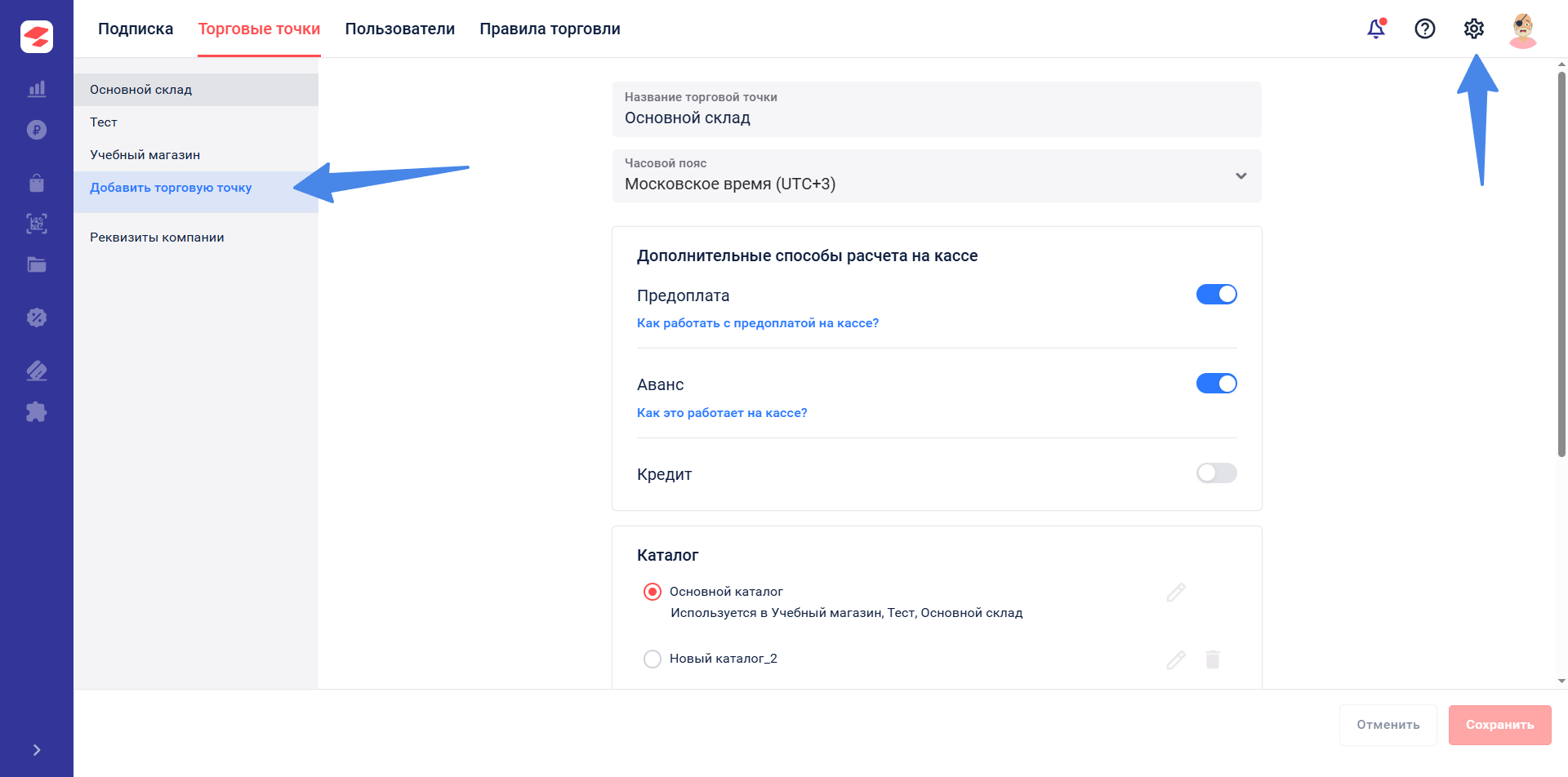Open the folder section in sidebar
This screenshot has height=777, width=1568.
(x=37, y=264)
